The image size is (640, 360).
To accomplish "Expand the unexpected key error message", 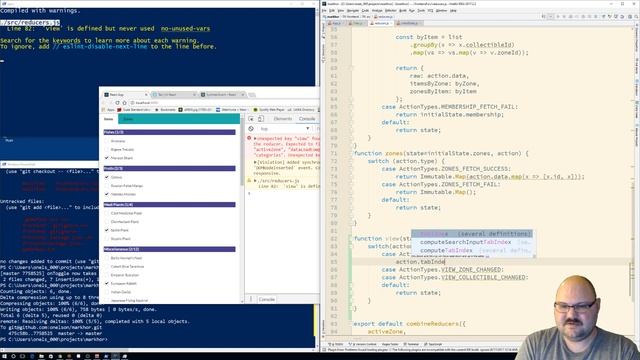I will click(x=255, y=138).
